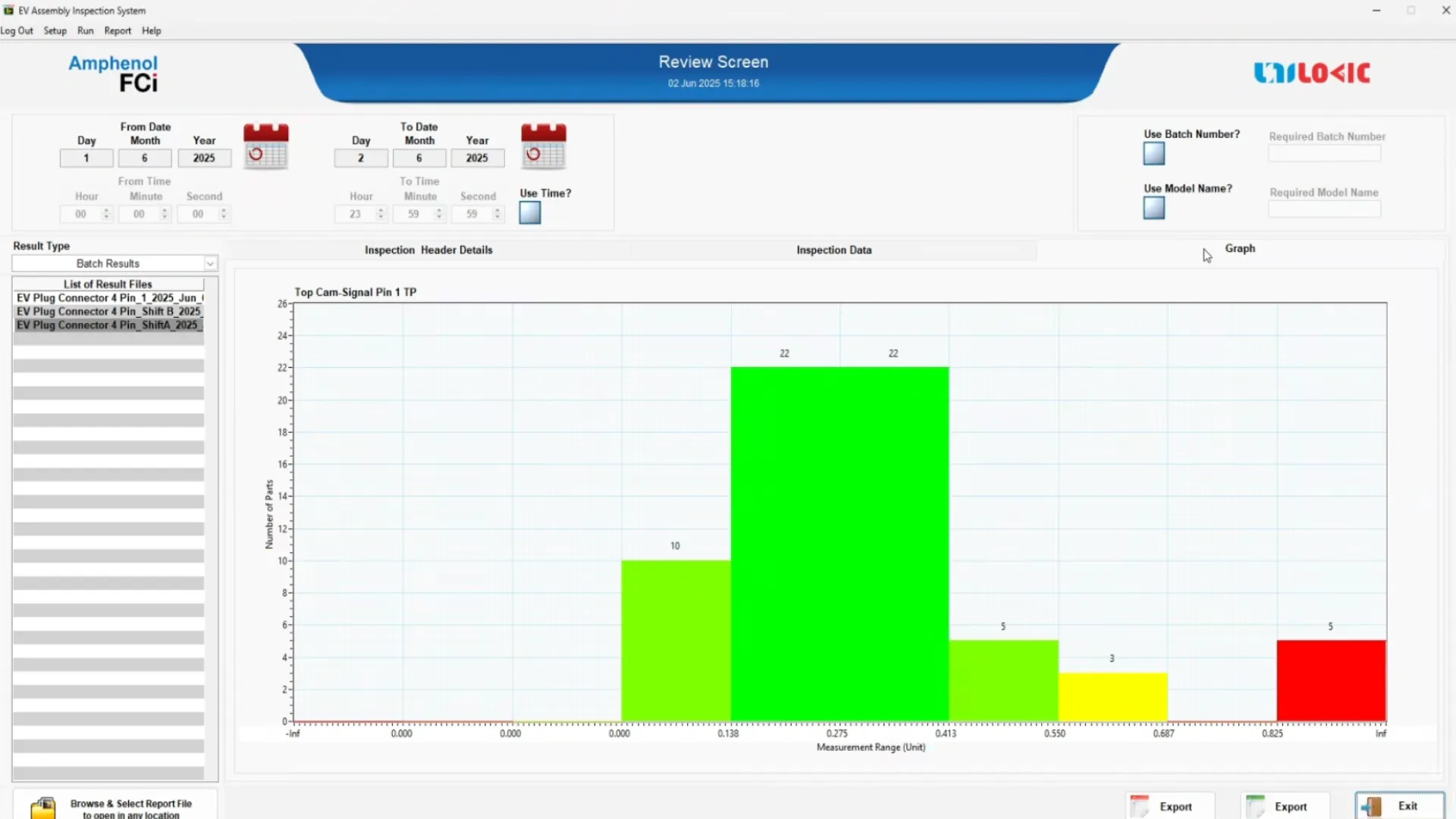The width and height of the screenshot is (1456, 819).
Task: Open the Report menu
Action: 118,30
